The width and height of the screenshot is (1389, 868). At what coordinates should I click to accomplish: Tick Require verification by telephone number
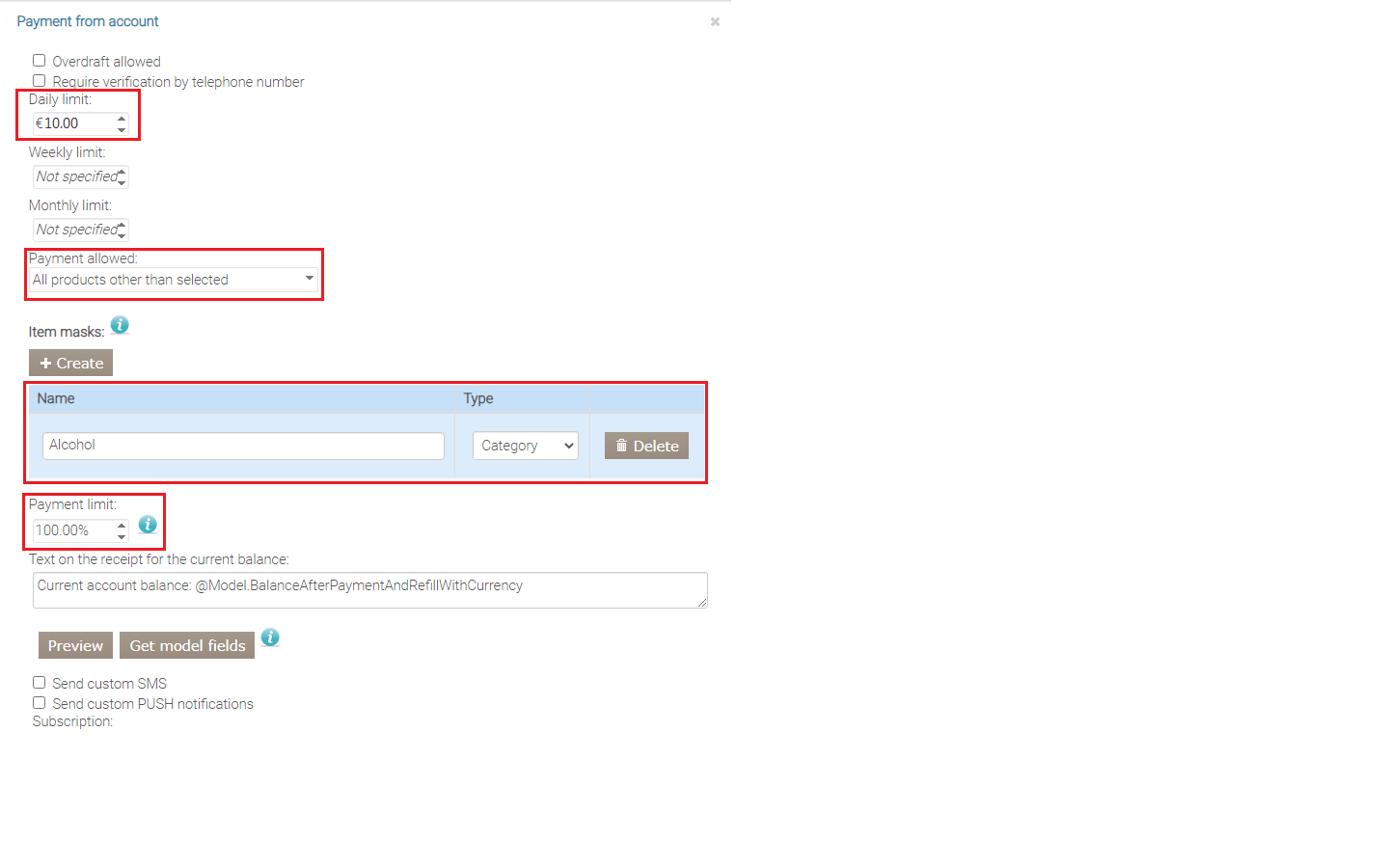point(40,81)
